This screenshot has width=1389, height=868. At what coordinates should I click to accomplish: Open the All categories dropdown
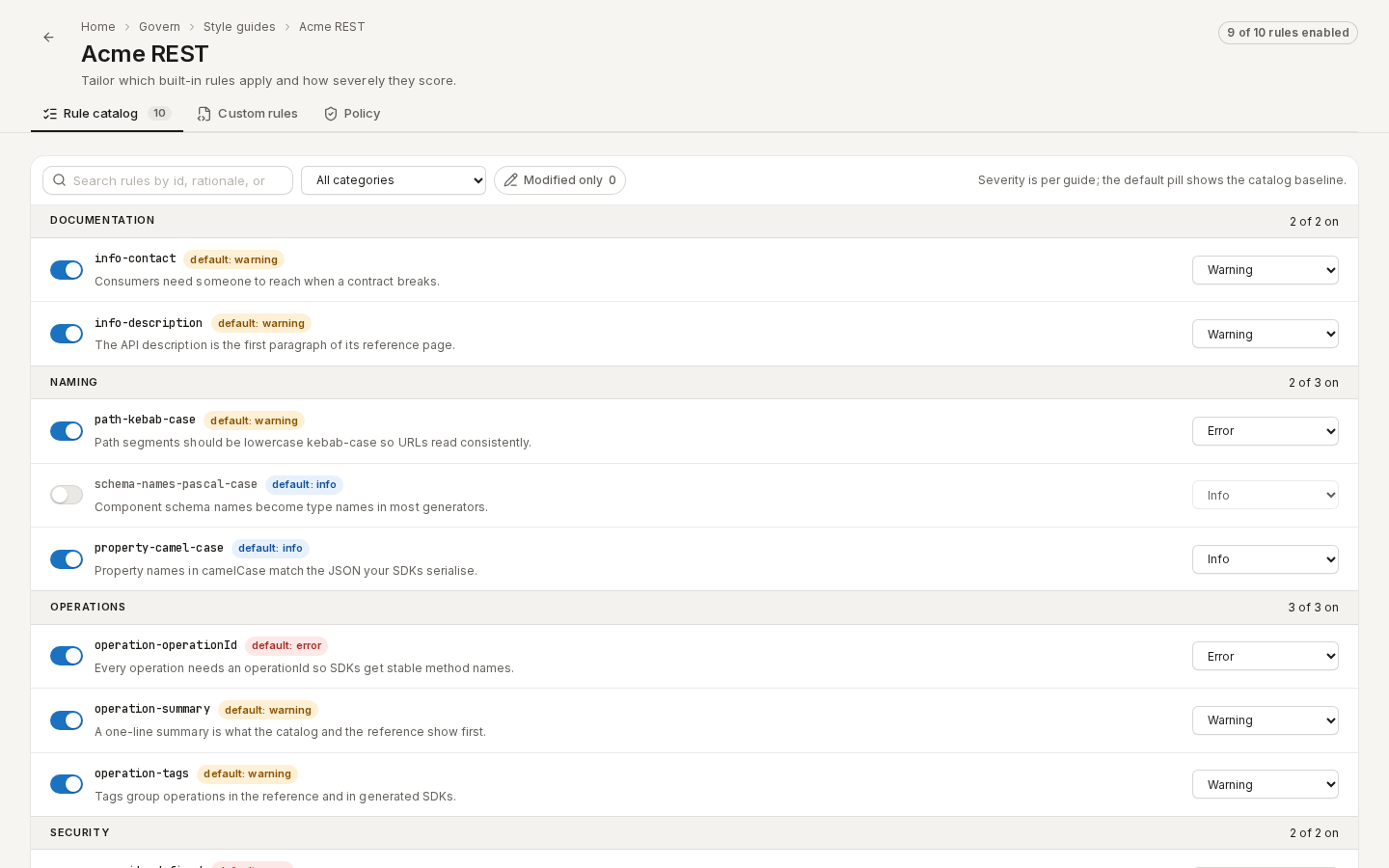pyautogui.click(x=394, y=180)
